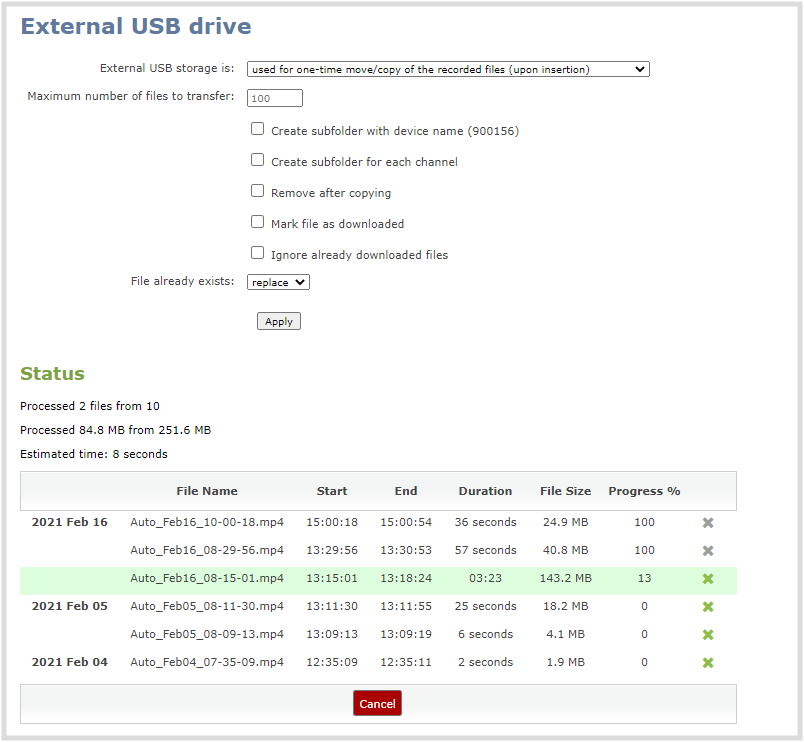Tick Create subfolder for each channel
The image size is (804, 742).
[x=257, y=159]
